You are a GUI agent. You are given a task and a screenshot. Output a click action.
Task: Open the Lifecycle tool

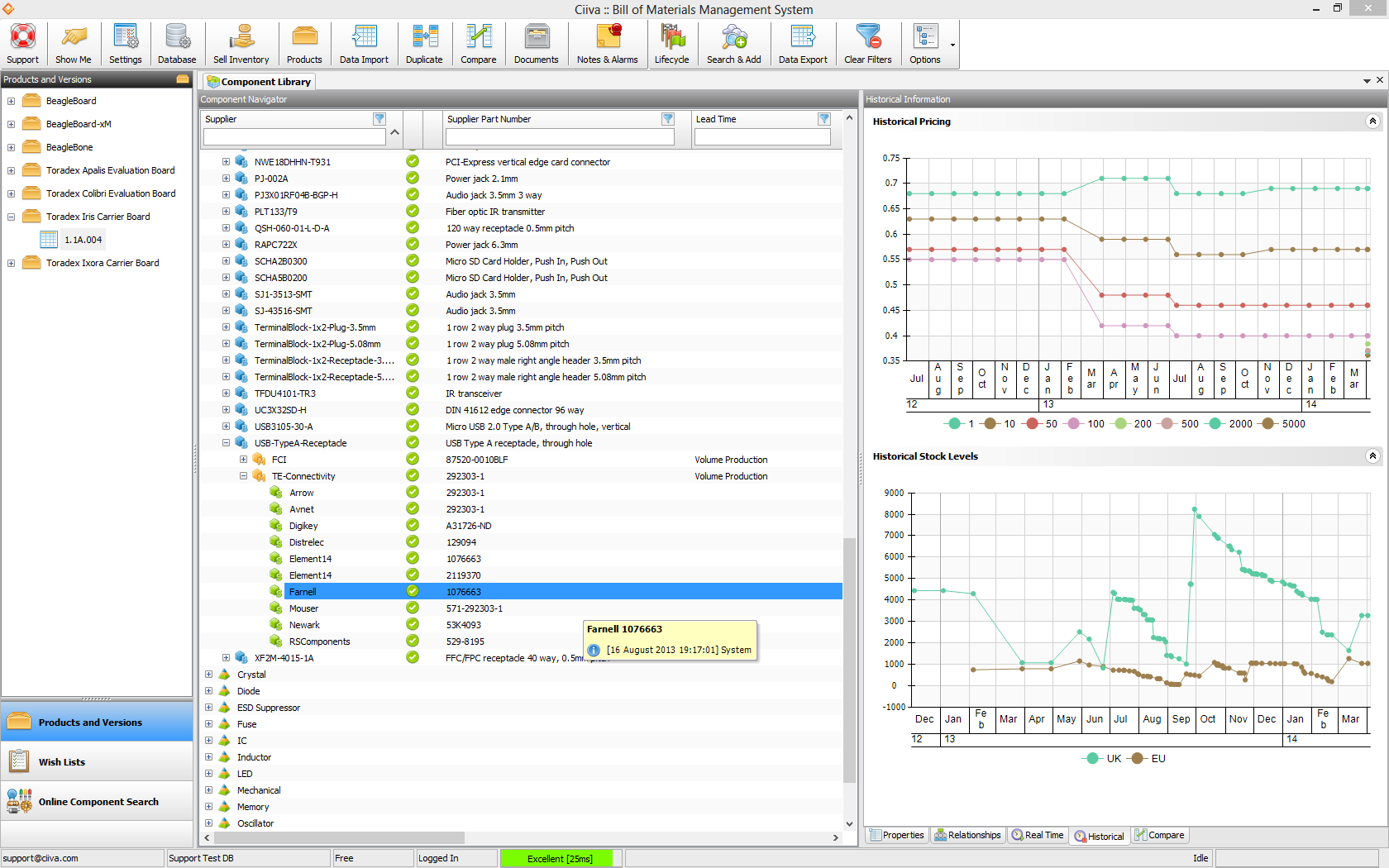pos(672,43)
